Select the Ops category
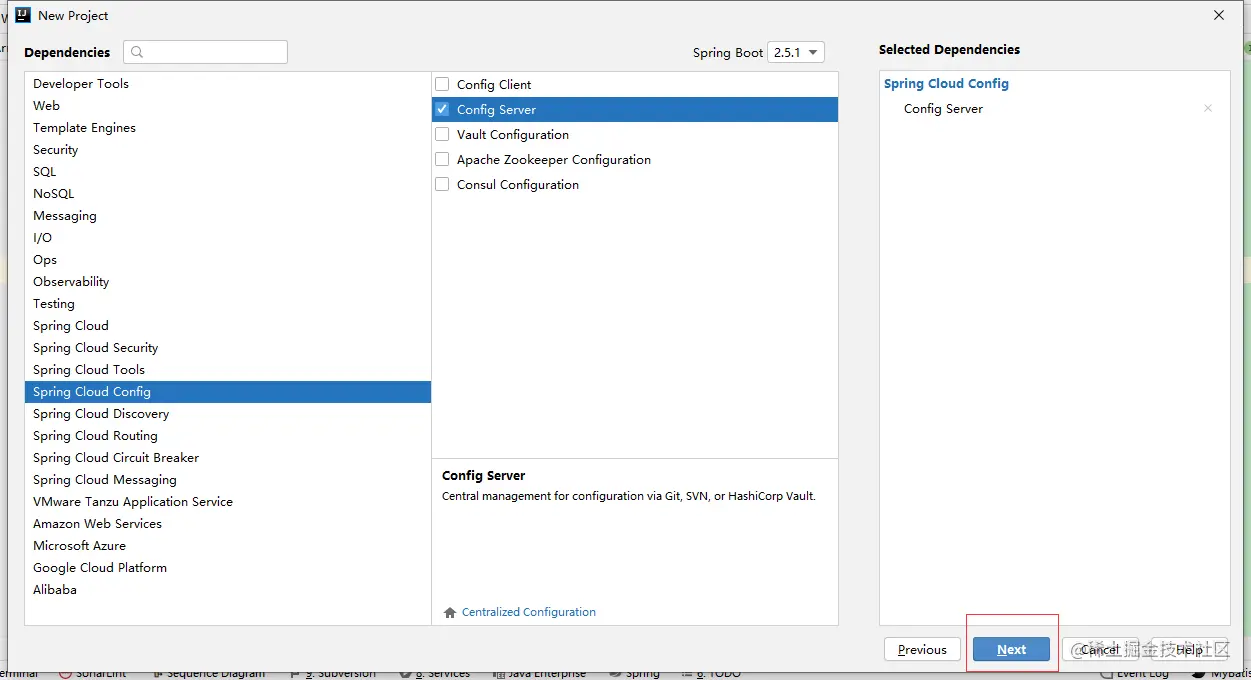The height and width of the screenshot is (680, 1251). click(228, 260)
